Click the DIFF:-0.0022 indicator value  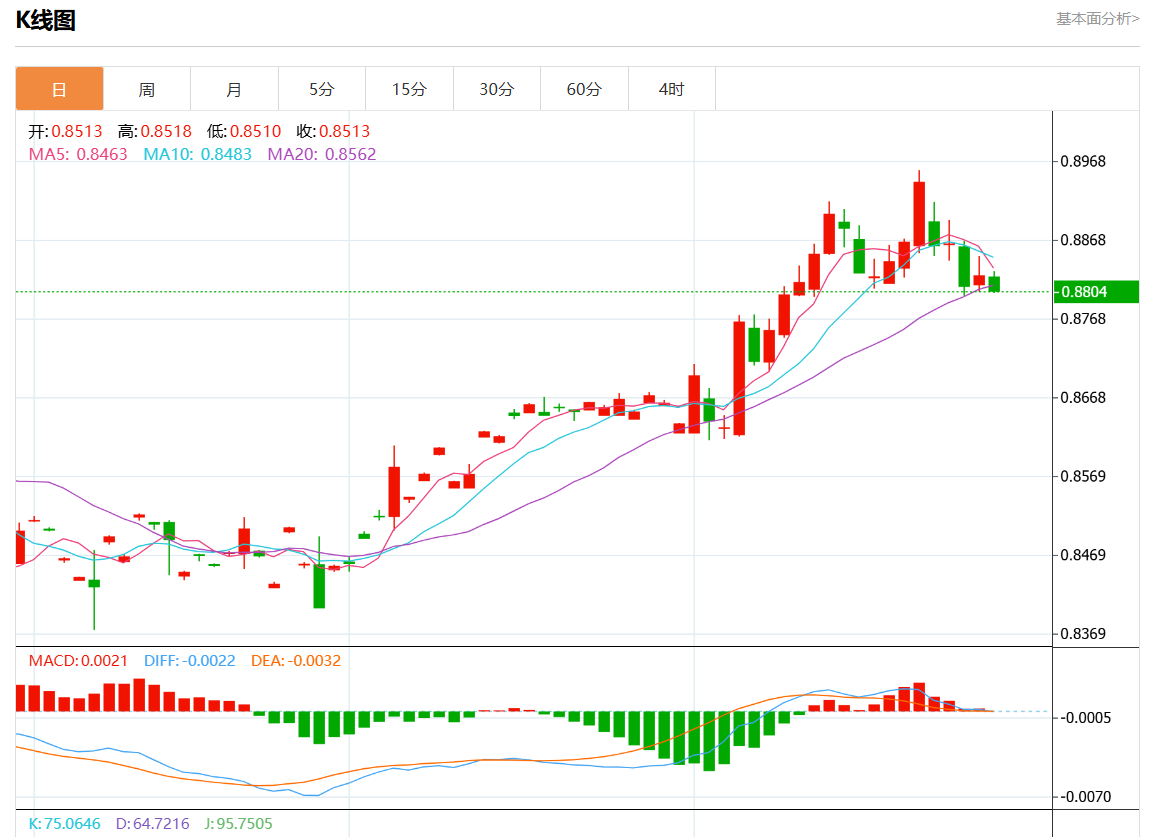tap(190, 661)
